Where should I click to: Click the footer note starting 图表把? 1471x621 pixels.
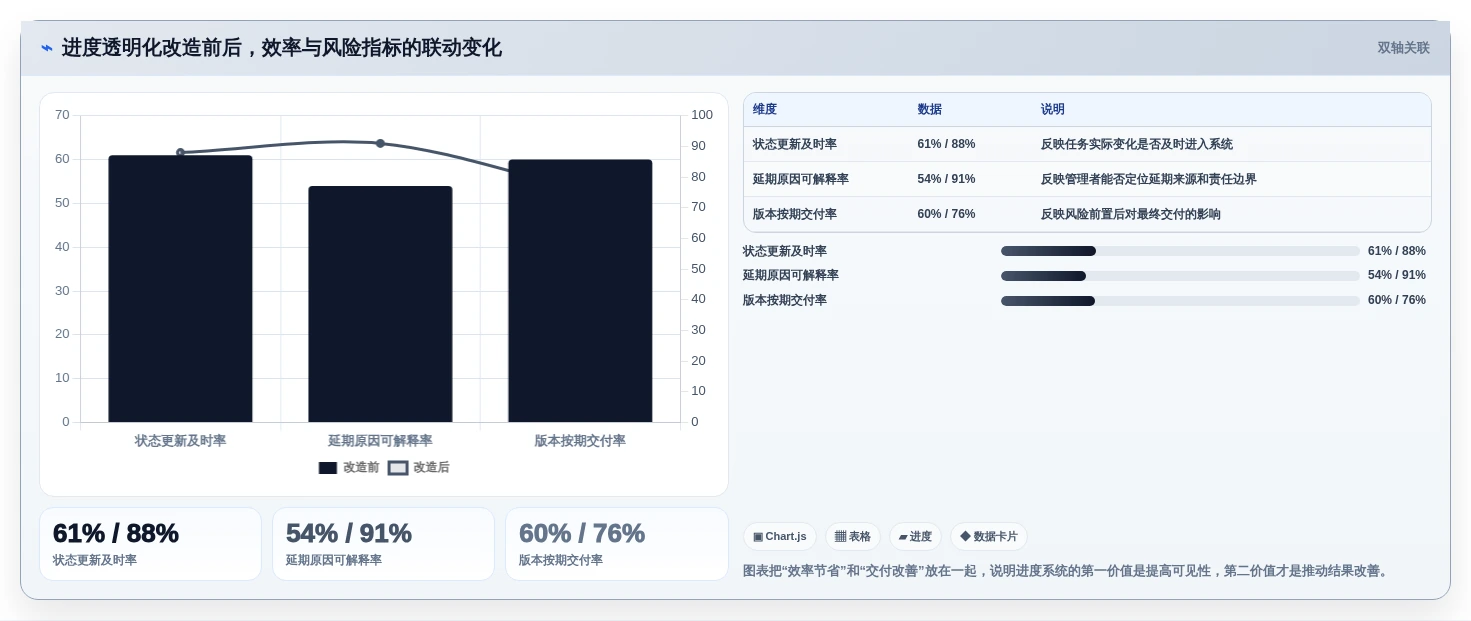(1068, 571)
